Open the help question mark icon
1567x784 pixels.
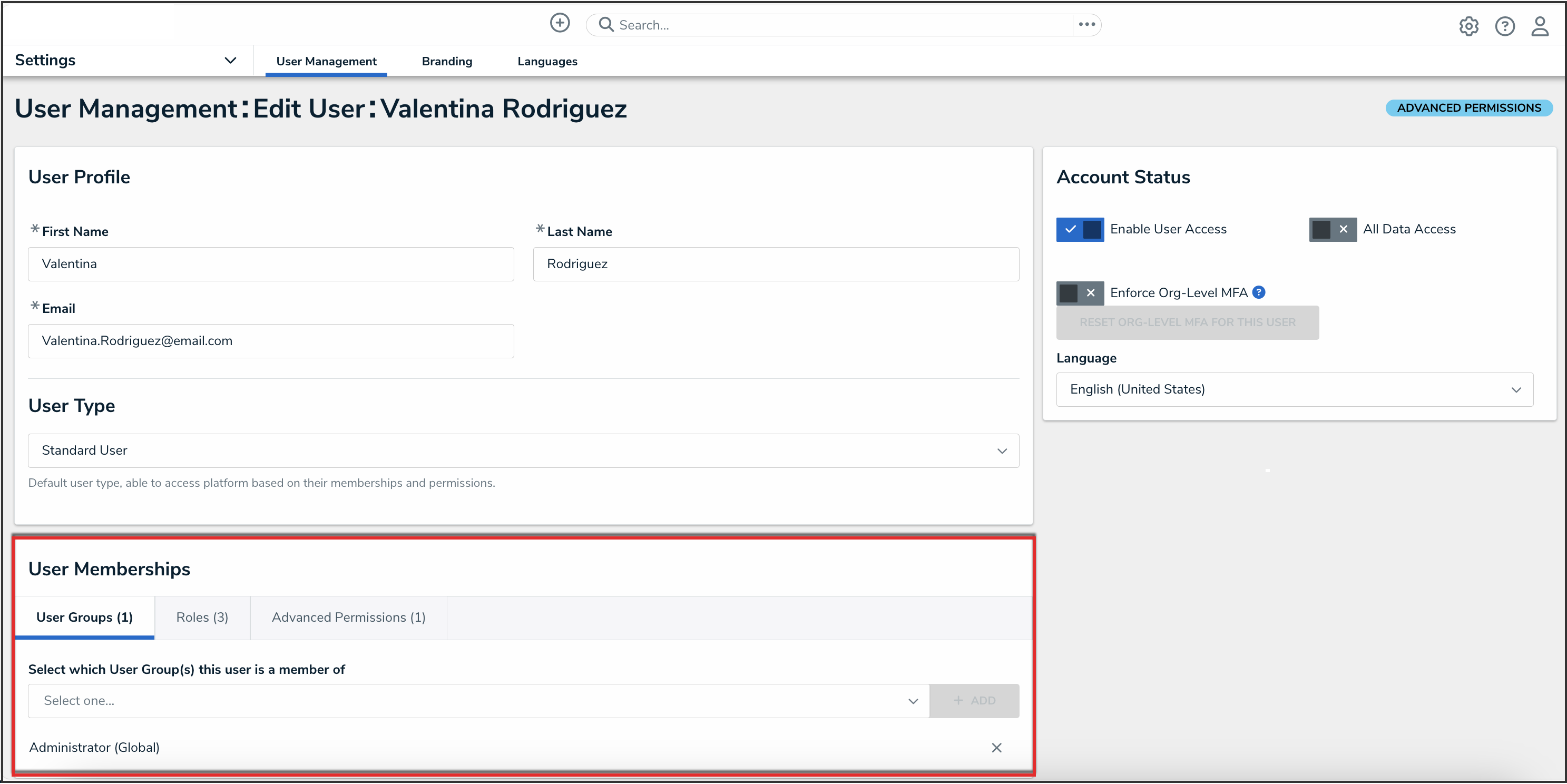(x=1504, y=26)
